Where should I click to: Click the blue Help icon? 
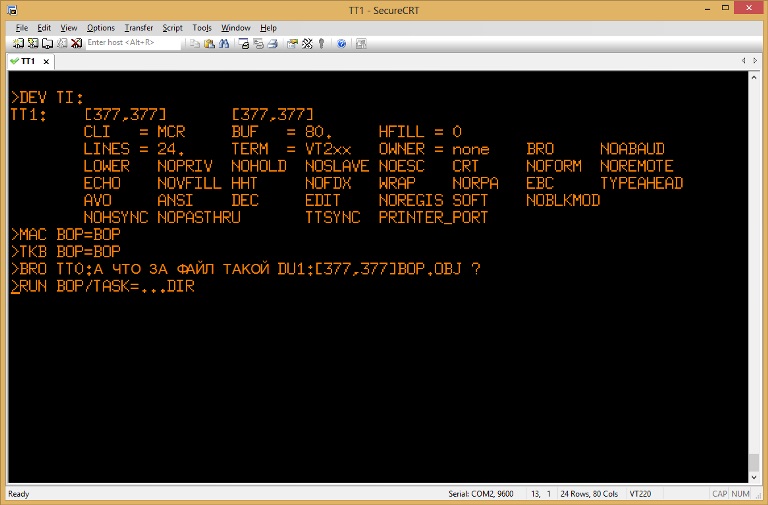pyautogui.click(x=341, y=43)
